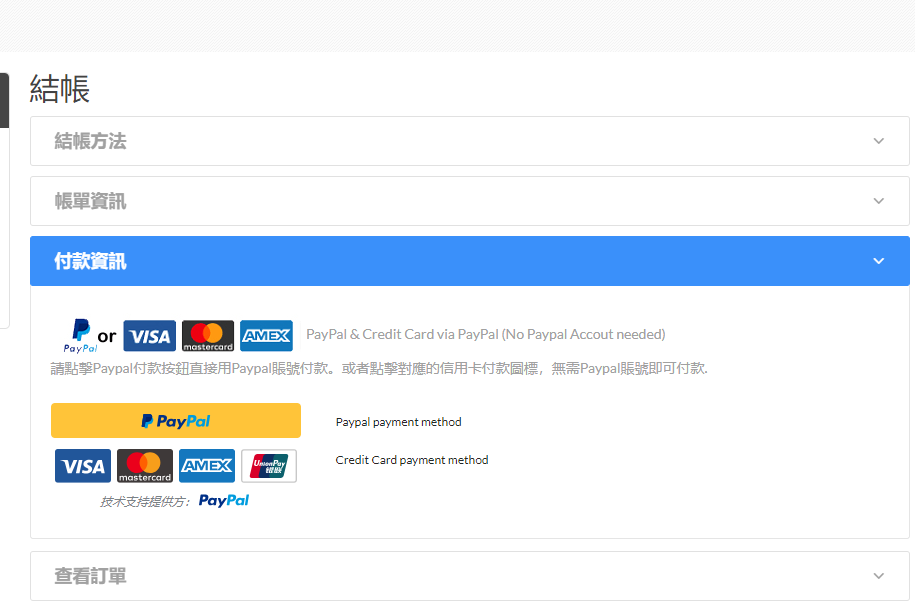The image size is (915, 614).
Task: Choose the UnionPay card payment icon
Action: click(x=269, y=466)
